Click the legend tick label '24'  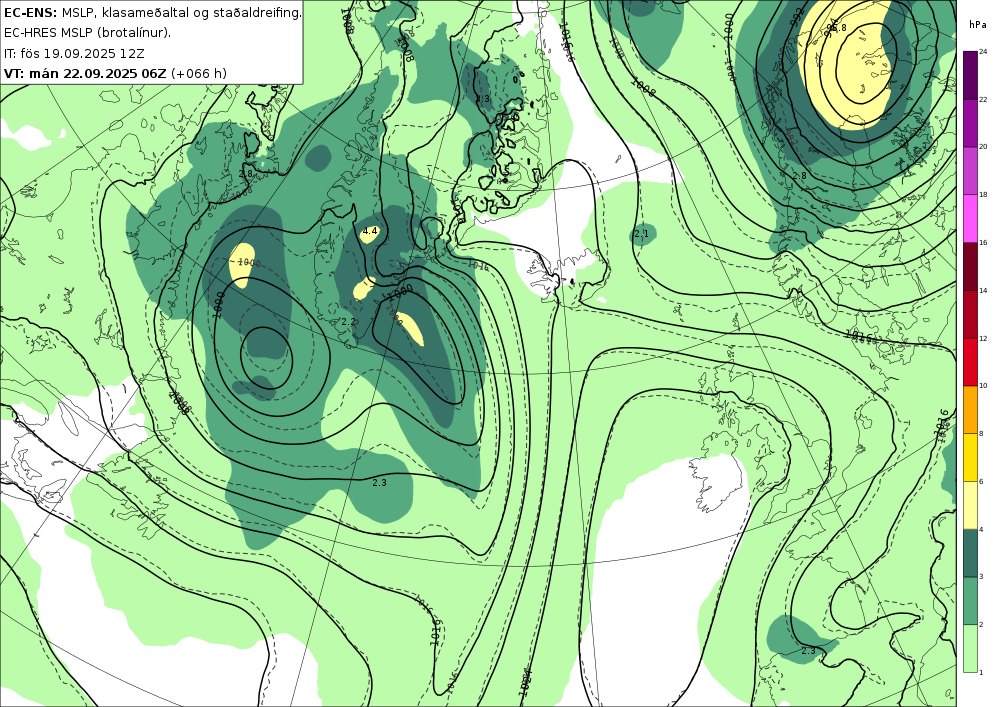tap(983, 52)
